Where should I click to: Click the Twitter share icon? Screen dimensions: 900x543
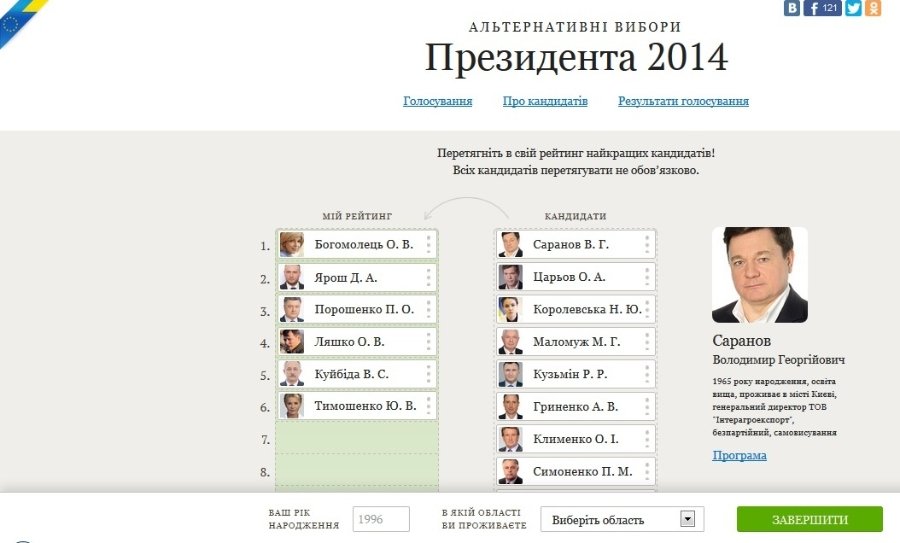pyautogui.click(x=853, y=8)
